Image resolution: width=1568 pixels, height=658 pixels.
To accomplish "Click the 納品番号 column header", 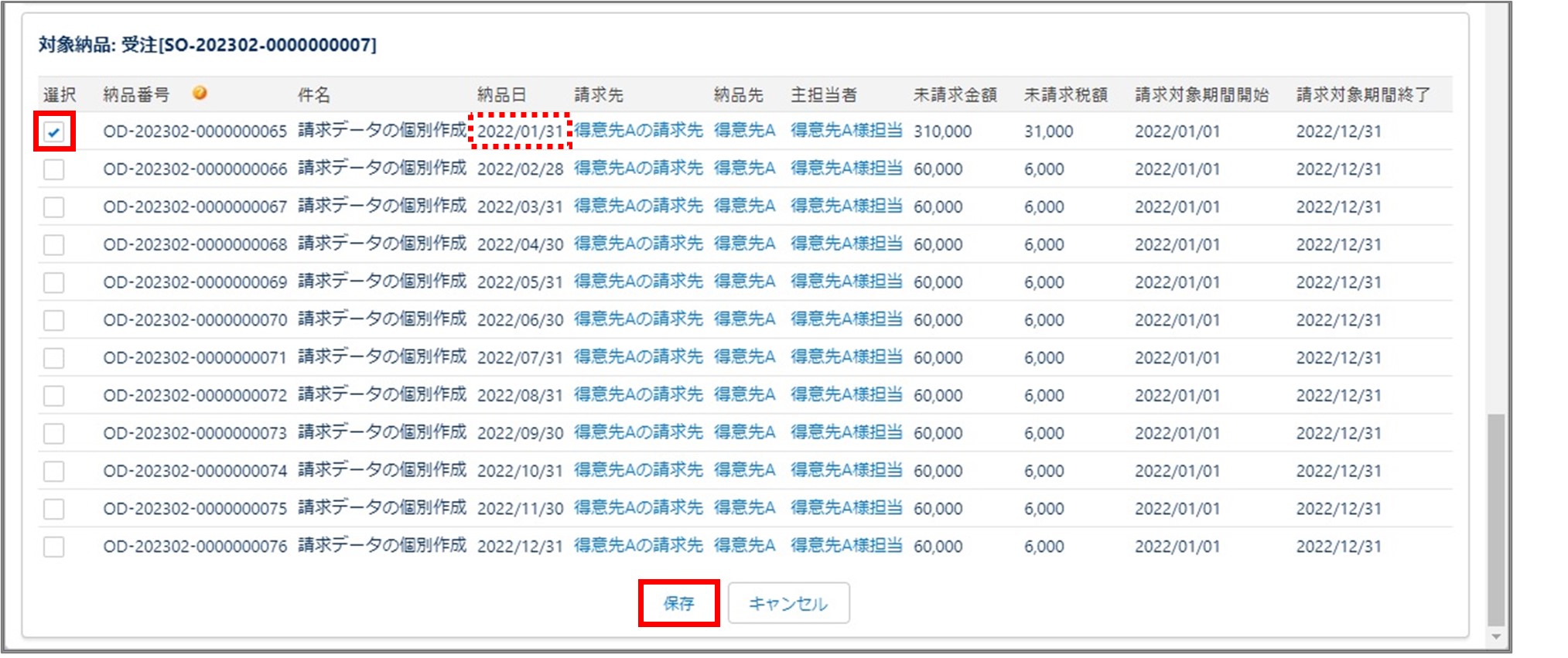I will pyautogui.click(x=136, y=95).
